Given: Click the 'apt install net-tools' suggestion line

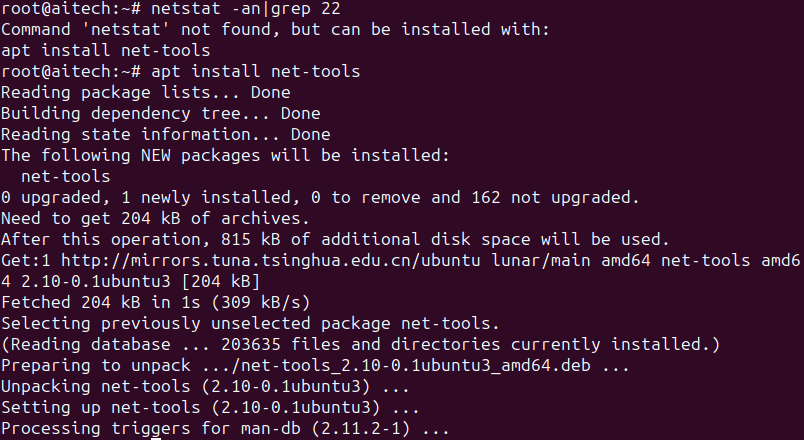Looking at the screenshot, I should pos(106,51).
